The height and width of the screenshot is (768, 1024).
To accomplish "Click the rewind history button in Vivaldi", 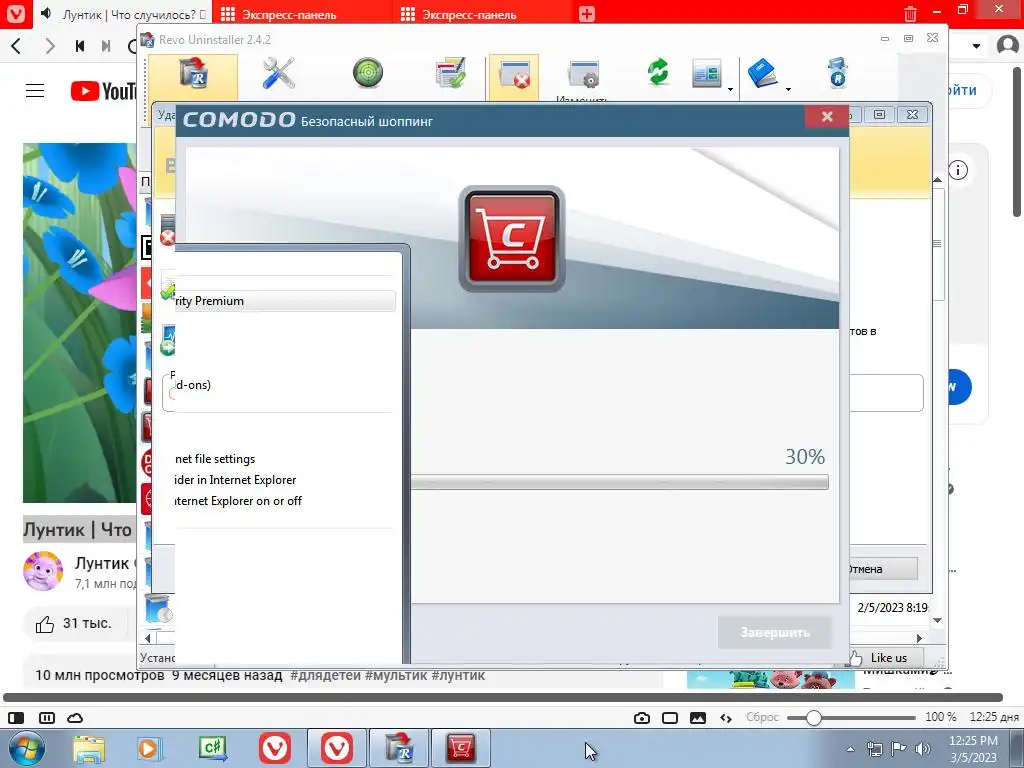I will (80, 46).
